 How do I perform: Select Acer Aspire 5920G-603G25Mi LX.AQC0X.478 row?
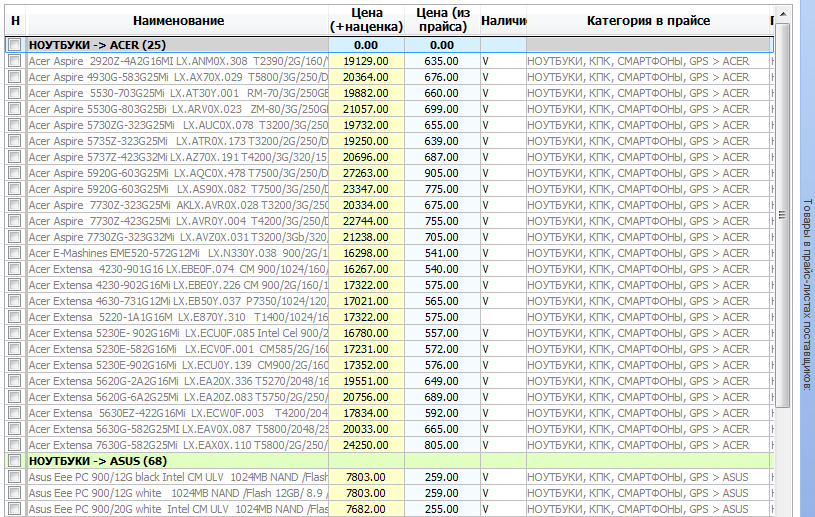click(x=389, y=173)
